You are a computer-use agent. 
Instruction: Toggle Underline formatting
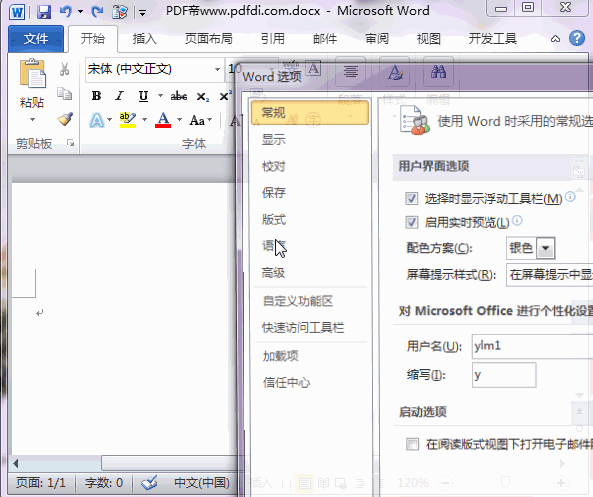(143, 96)
